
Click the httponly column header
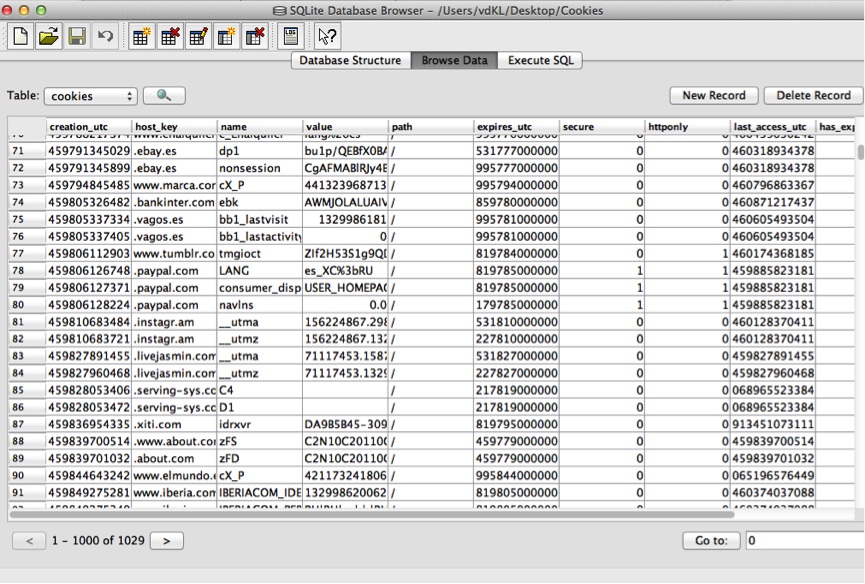(687, 126)
